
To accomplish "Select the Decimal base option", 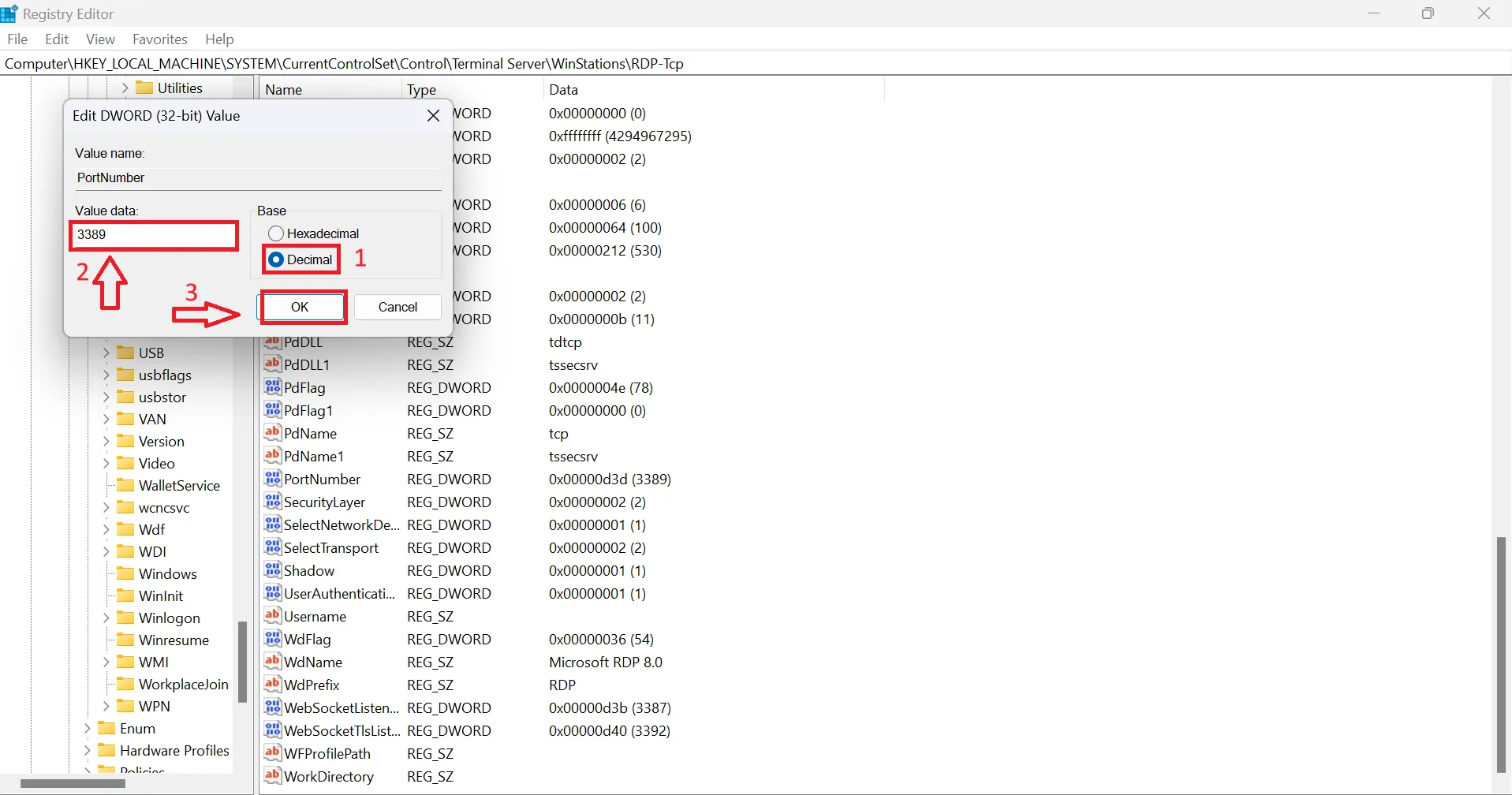I will pos(276,259).
